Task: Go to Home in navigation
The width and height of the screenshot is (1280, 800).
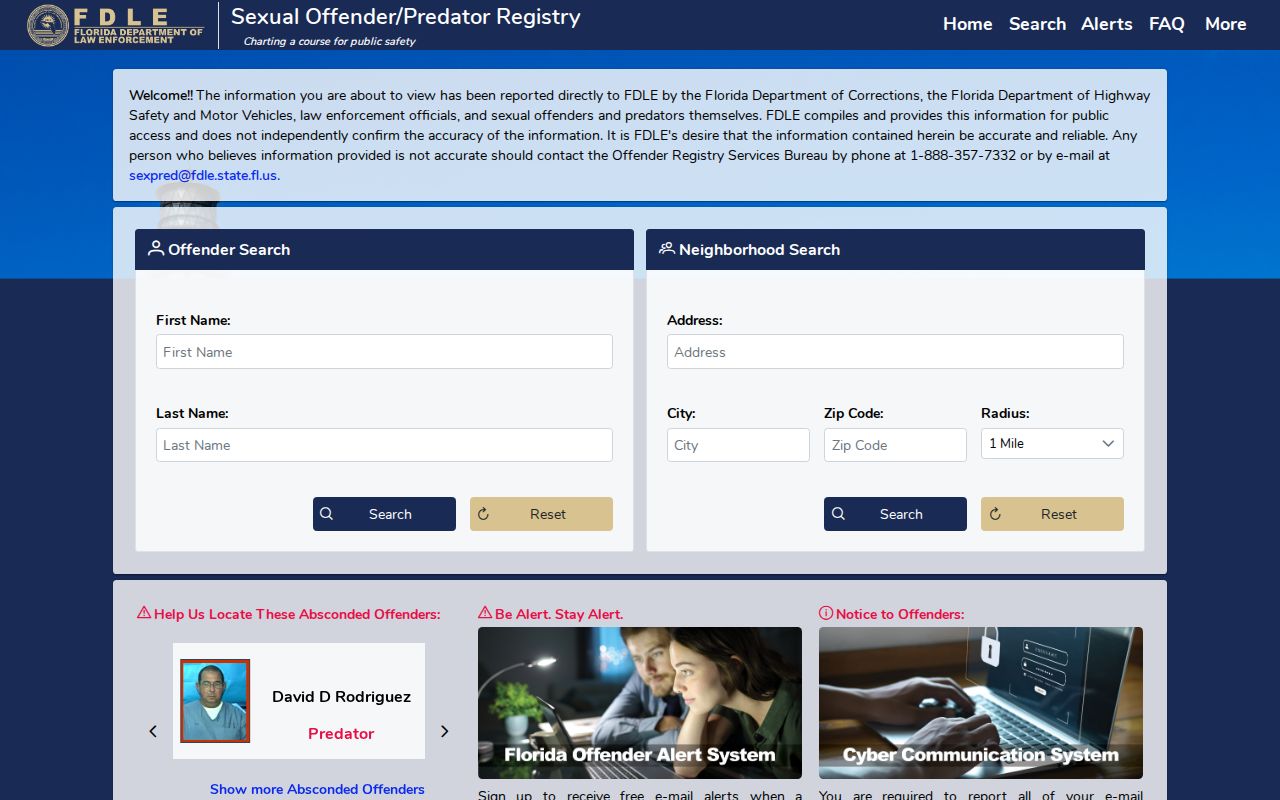Action: pyautogui.click(x=968, y=24)
